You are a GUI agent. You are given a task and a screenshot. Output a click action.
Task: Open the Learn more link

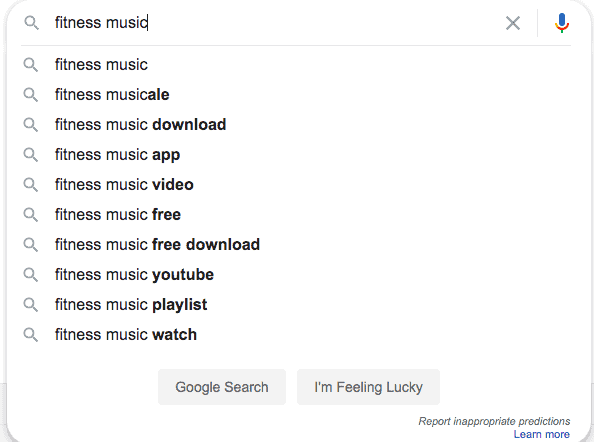point(541,434)
